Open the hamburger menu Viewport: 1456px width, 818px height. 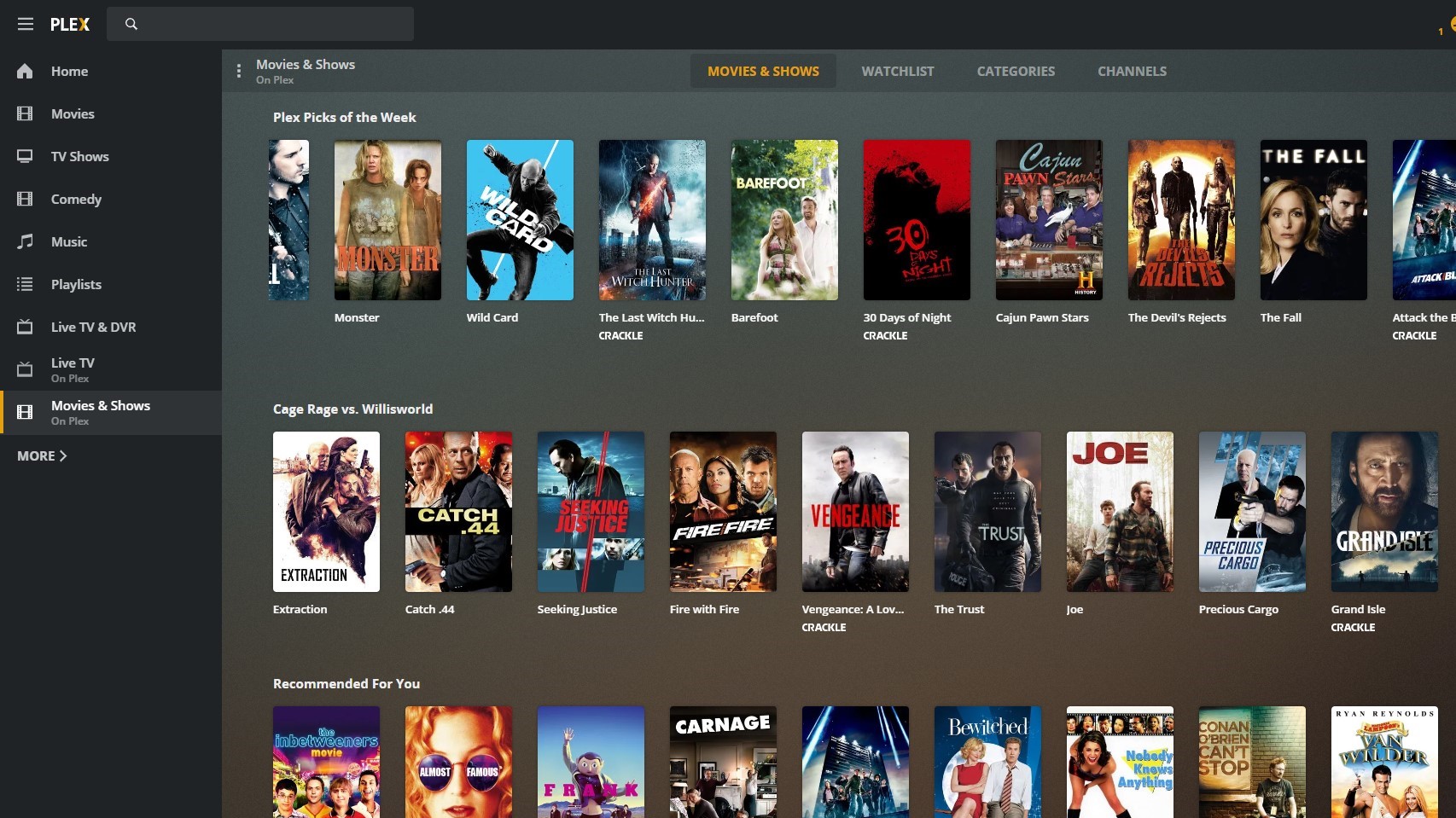[25, 24]
